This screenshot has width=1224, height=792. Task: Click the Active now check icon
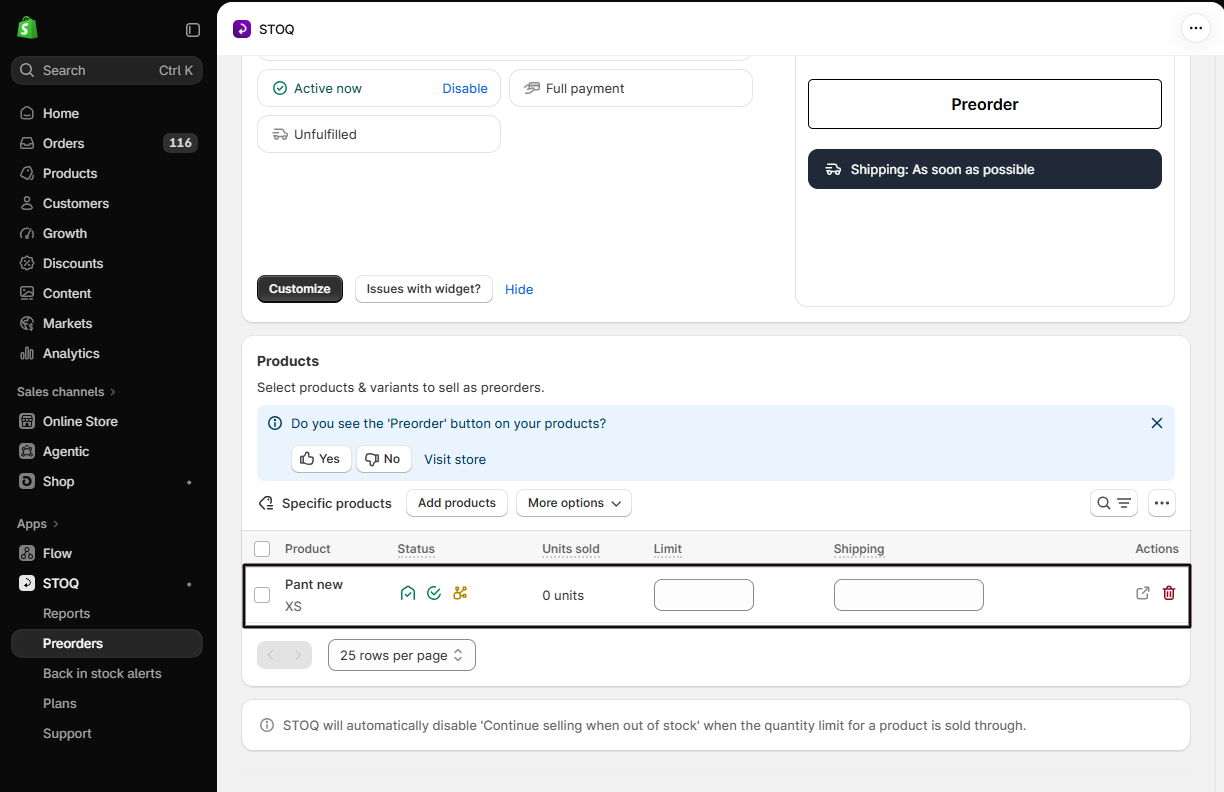click(280, 88)
